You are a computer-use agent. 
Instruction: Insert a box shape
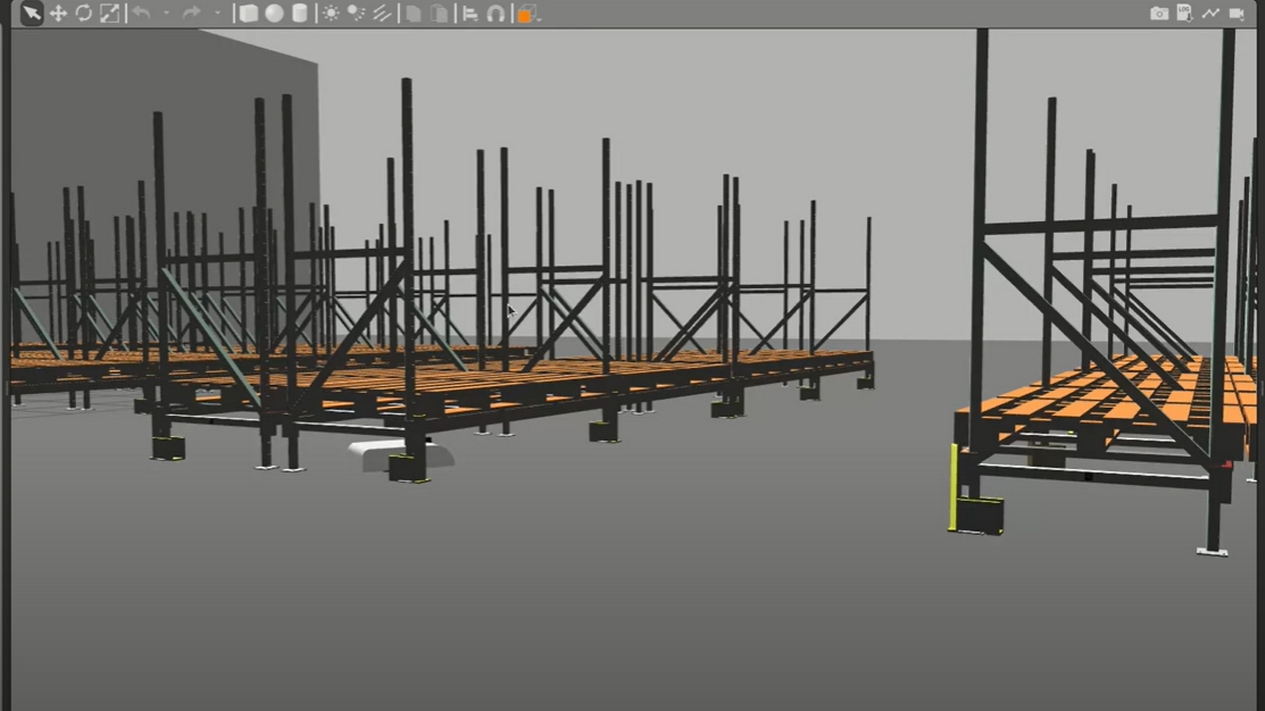pos(248,13)
